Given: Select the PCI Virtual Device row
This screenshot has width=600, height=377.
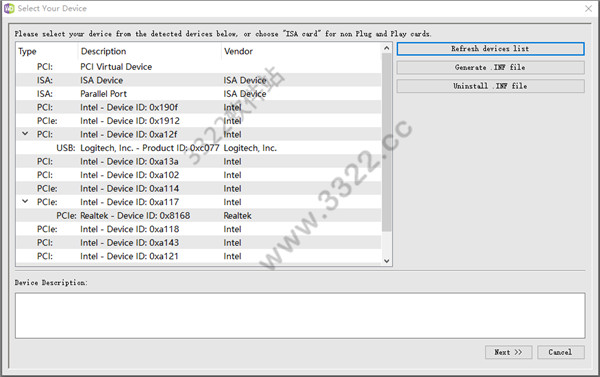Looking at the screenshot, I should tap(199, 67).
